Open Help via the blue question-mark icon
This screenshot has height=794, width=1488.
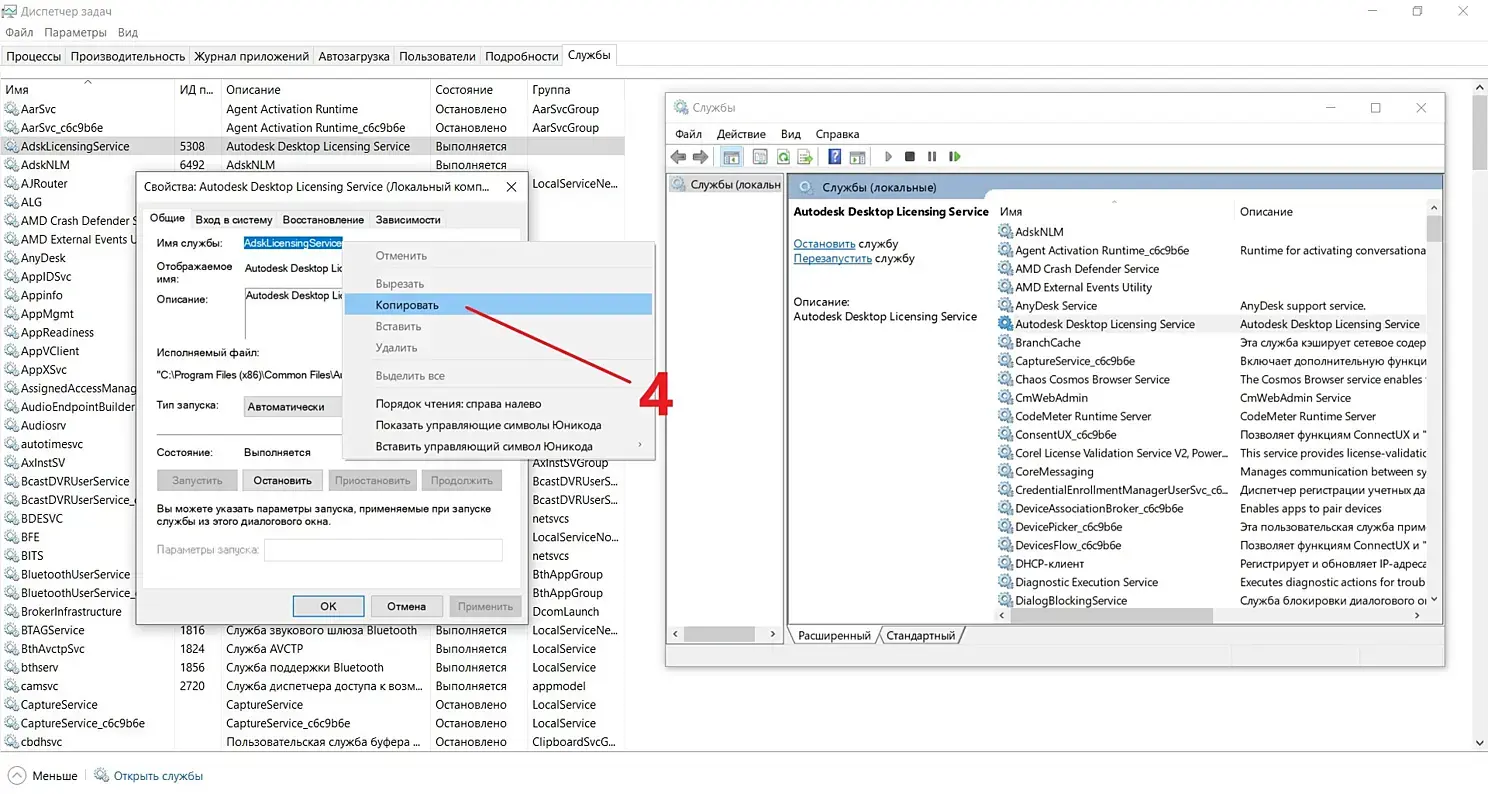[834, 157]
